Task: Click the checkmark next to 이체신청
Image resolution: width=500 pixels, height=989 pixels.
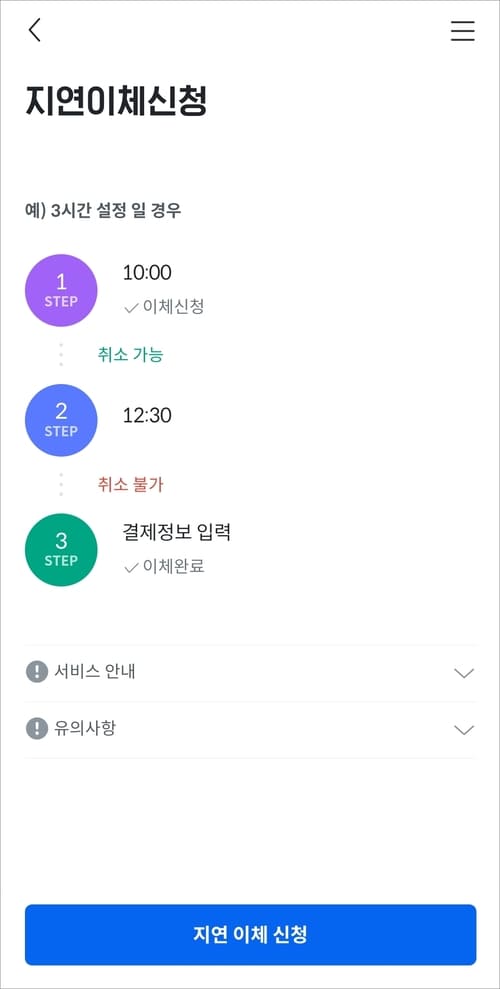Action: 131,308
